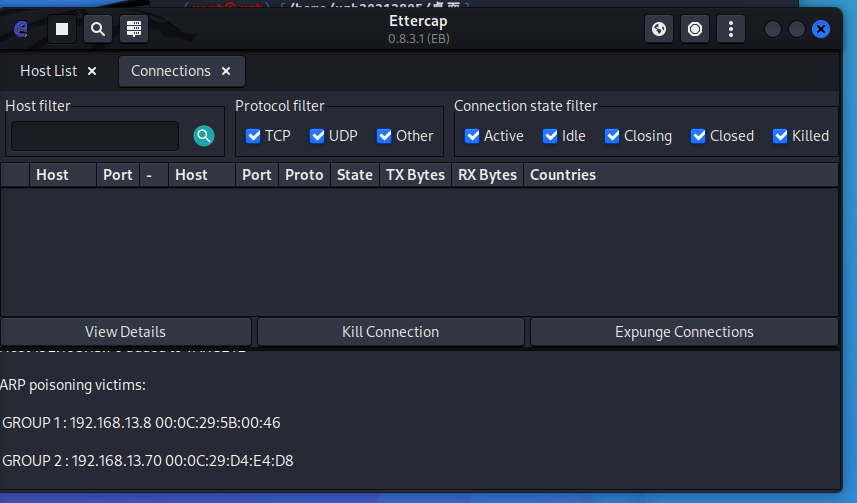Screen dimensions: 857x503
Task: Open the MITM globe menu icon
Action: click(659, 29)
